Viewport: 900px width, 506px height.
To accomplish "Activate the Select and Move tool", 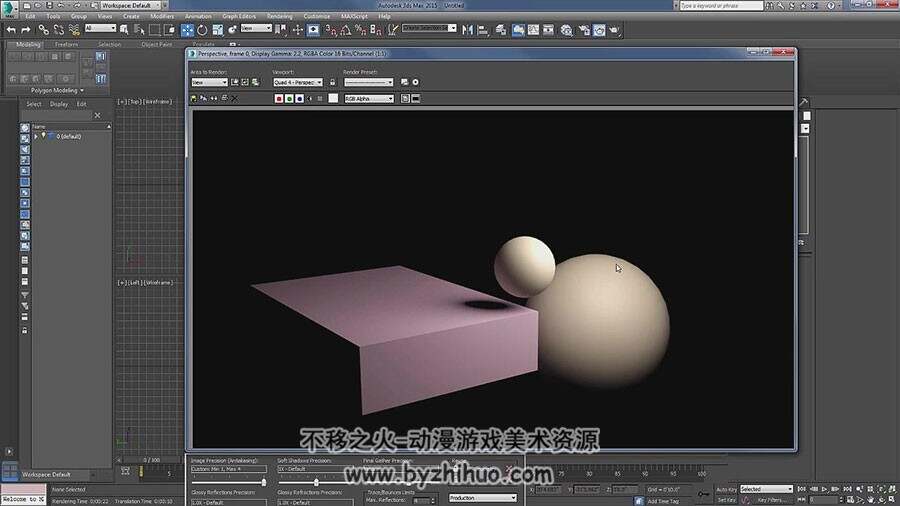I will pyautogui.click(x=187, y=30).
